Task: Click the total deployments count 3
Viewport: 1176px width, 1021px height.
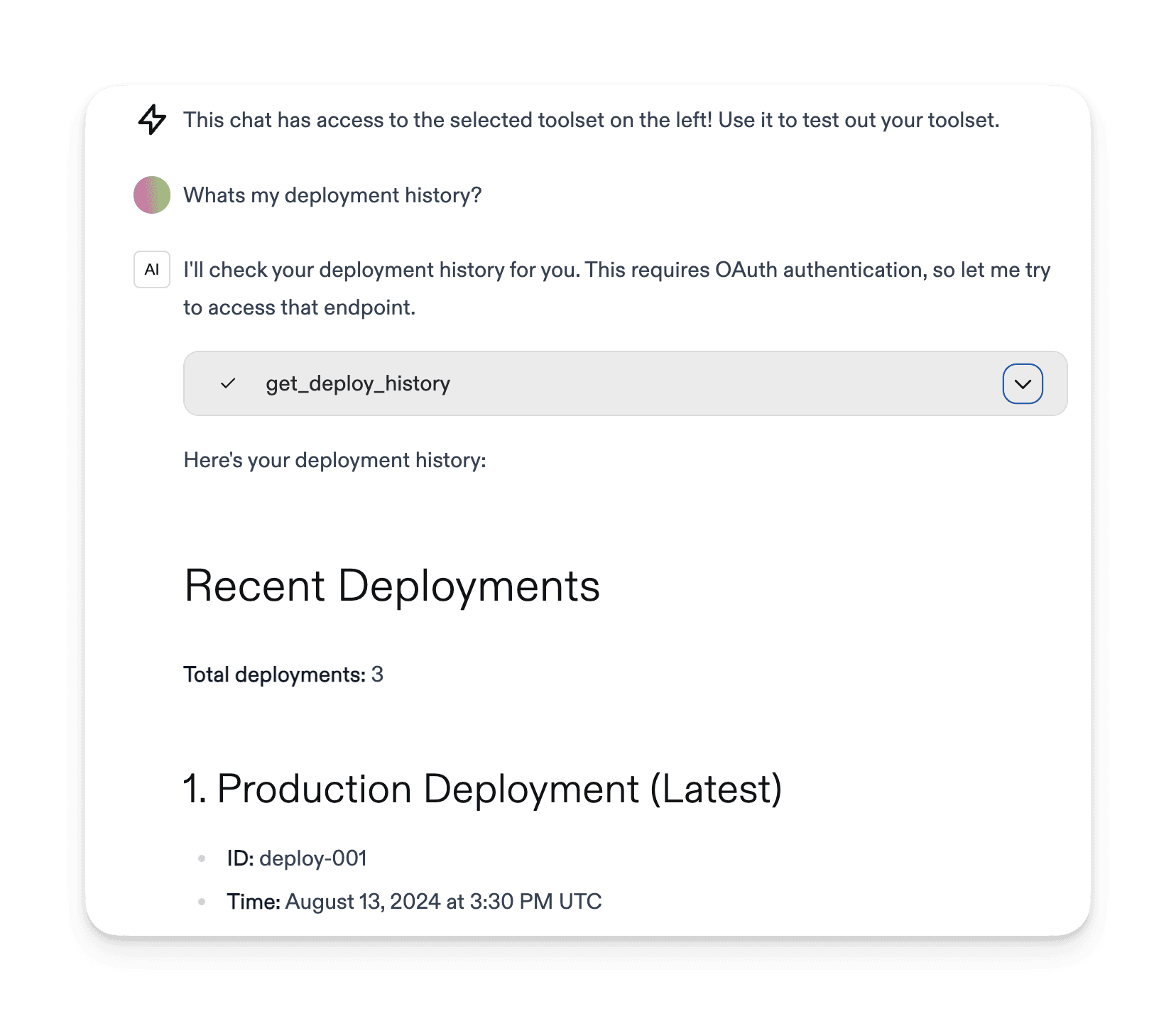Action: coord(377,675)
